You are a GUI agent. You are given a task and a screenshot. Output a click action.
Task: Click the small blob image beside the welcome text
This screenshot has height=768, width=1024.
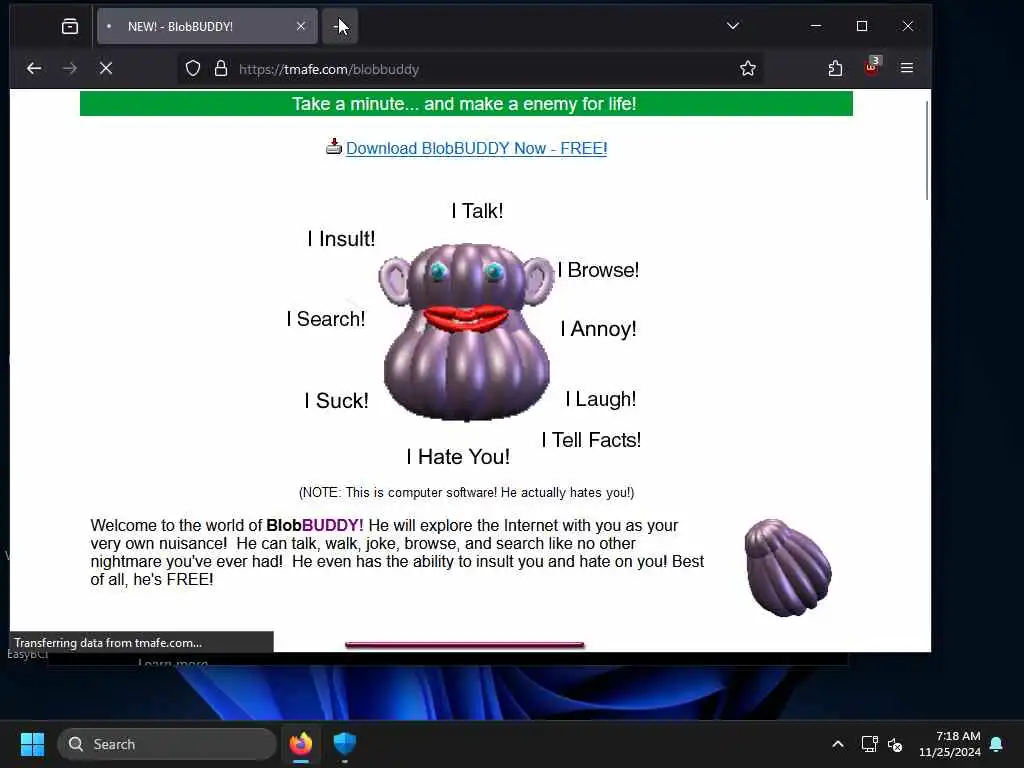(788, 568)
